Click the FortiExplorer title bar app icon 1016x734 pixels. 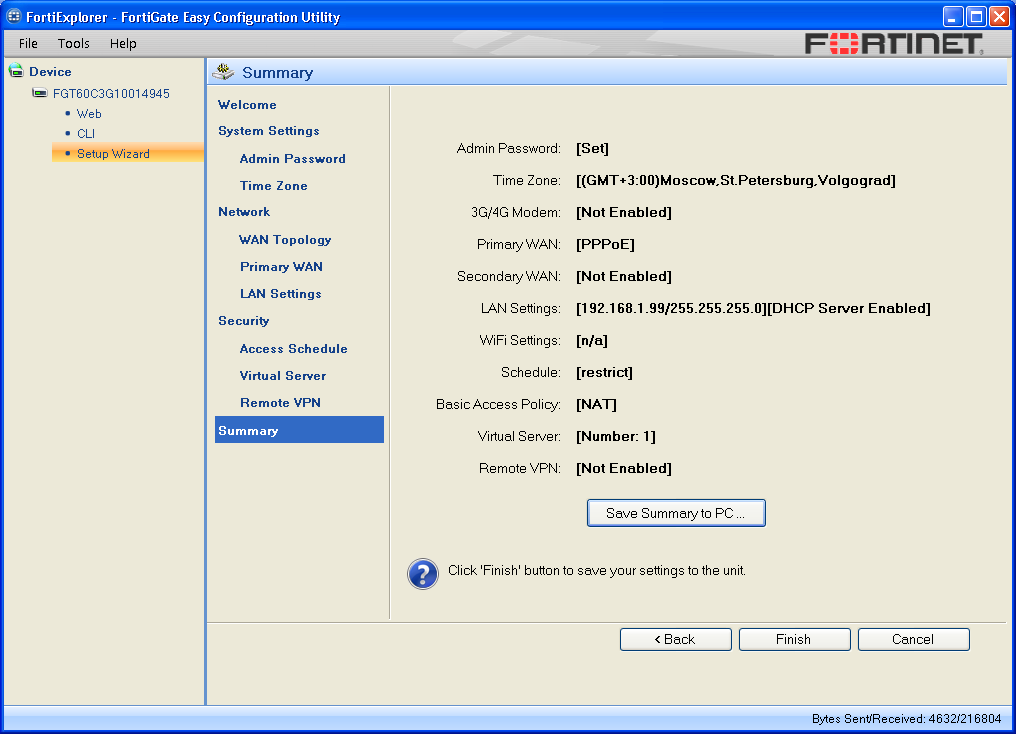coord(14,16)
